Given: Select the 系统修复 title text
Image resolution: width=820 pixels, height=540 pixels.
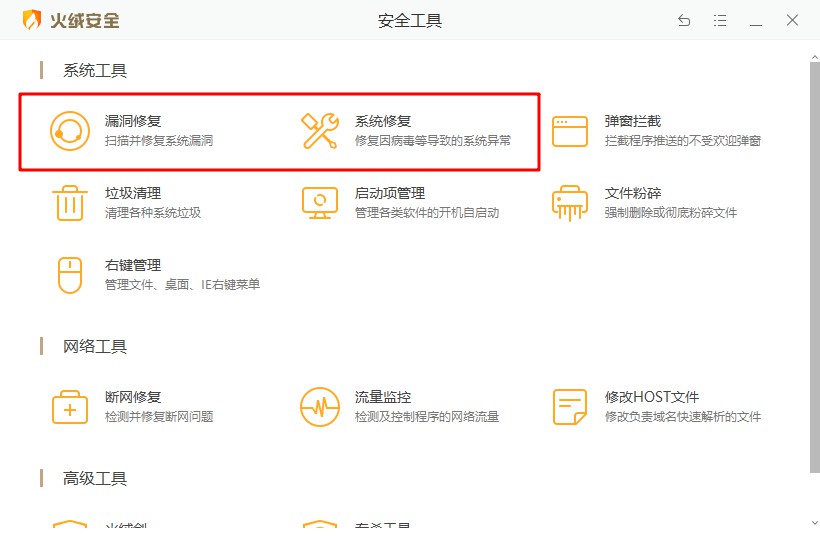Looking at the screenshot, I should click(x=383, y=121).
